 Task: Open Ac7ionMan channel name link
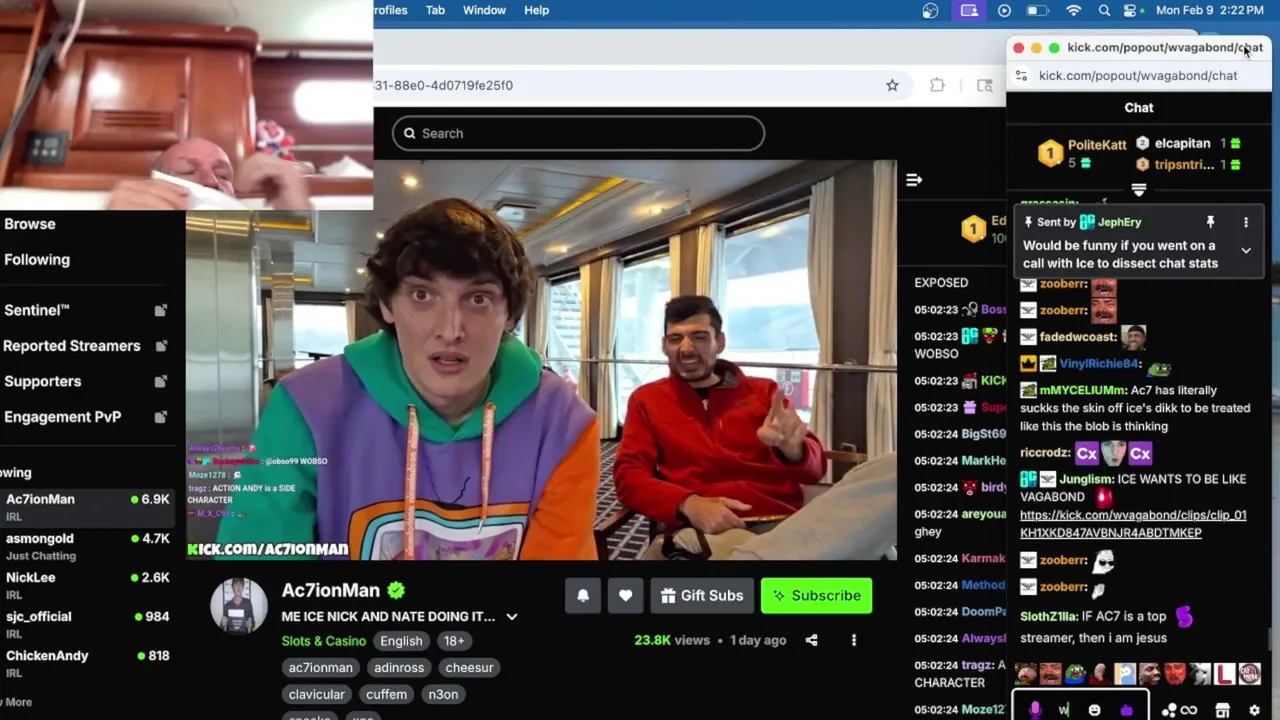click(331, 590)
